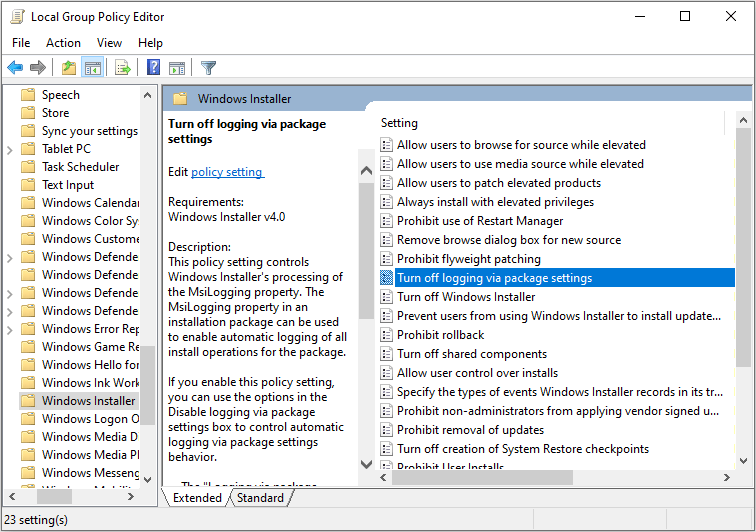Click policy icon beside Prohibit use of Restart Manager
This screenshot has width=756, height=532.
(x=386, y=221)
